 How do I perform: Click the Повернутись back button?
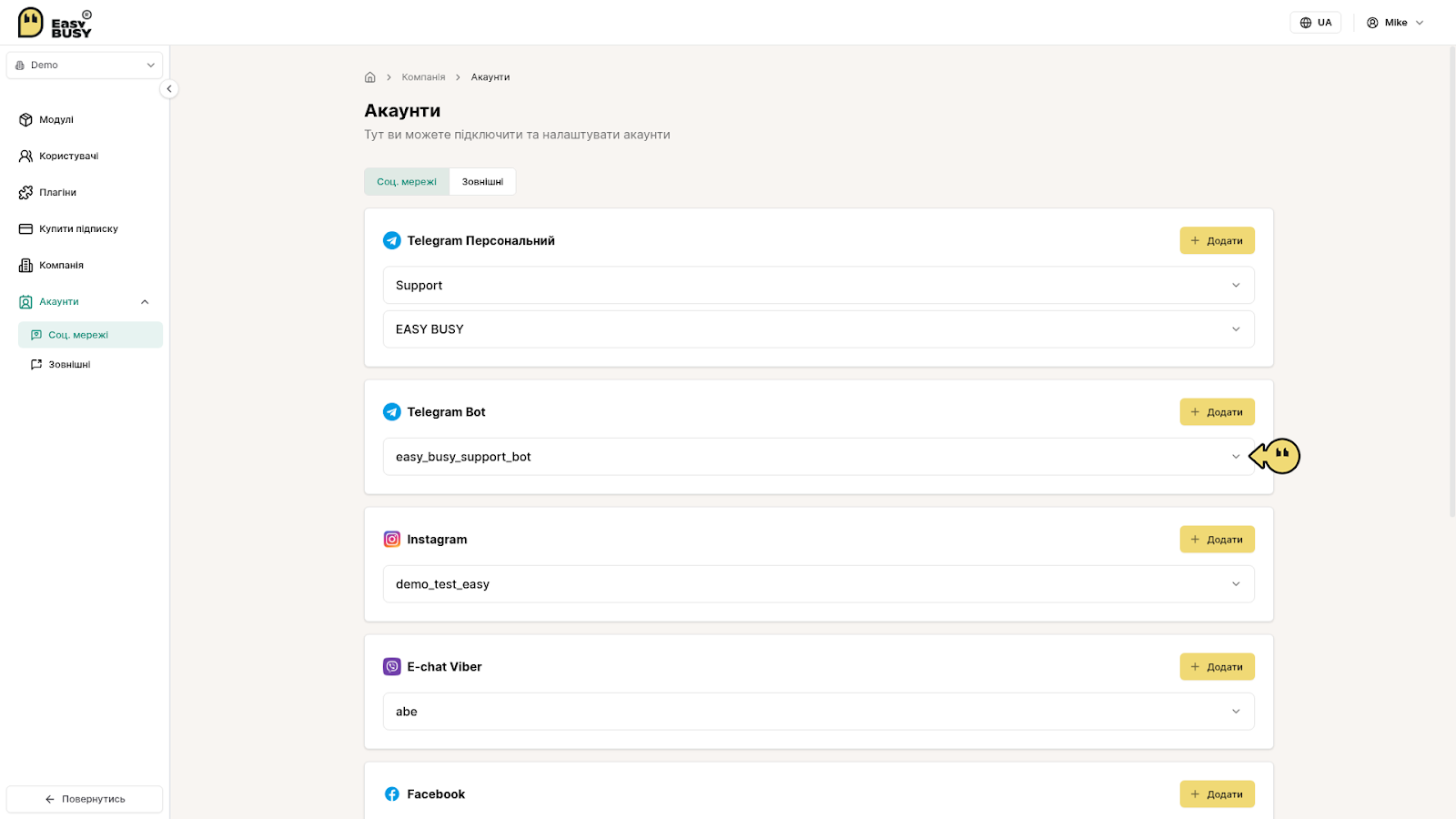point(85,799)
